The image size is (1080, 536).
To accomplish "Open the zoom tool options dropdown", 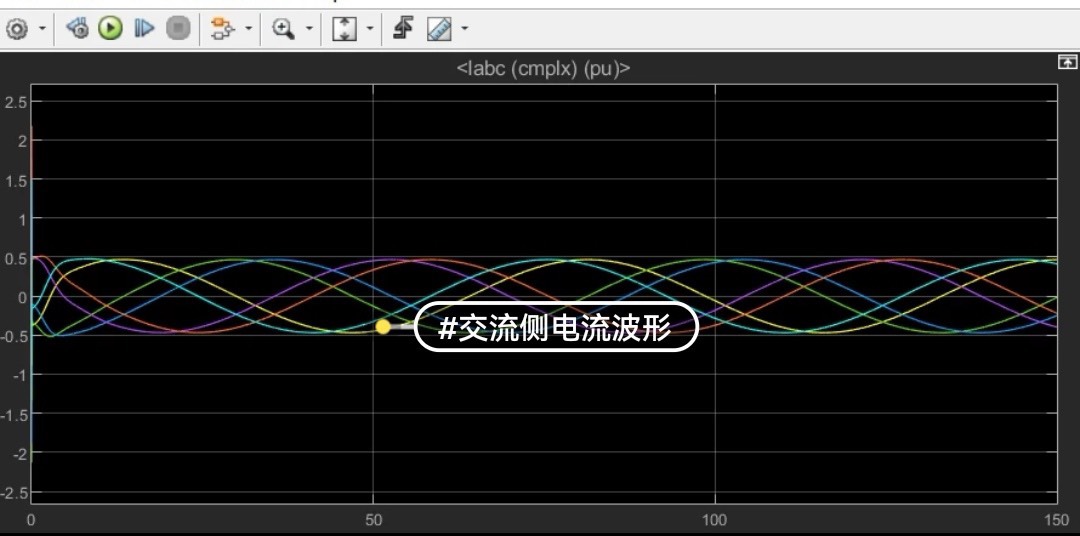I will (309, 29).
